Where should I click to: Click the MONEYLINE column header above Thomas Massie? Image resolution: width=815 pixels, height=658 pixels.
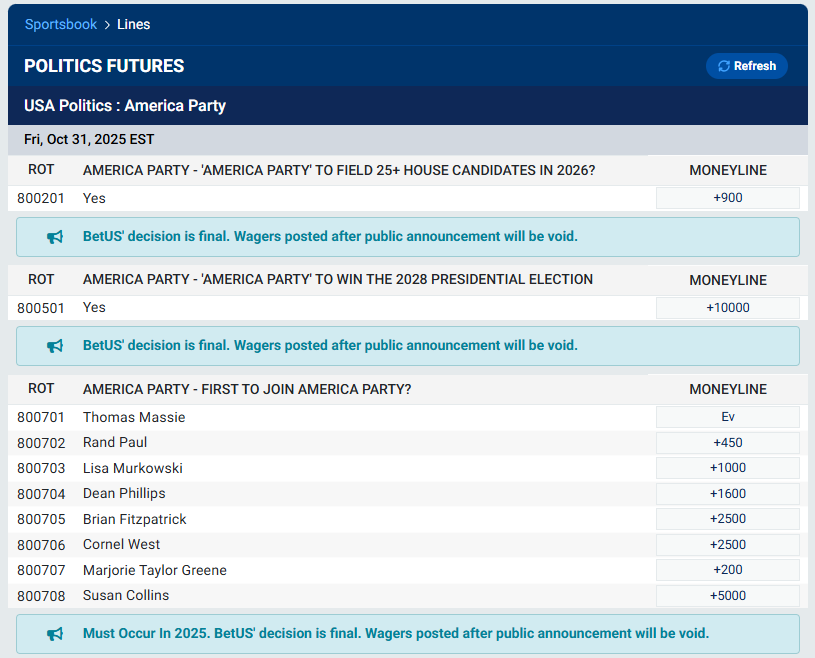[727, 389]
